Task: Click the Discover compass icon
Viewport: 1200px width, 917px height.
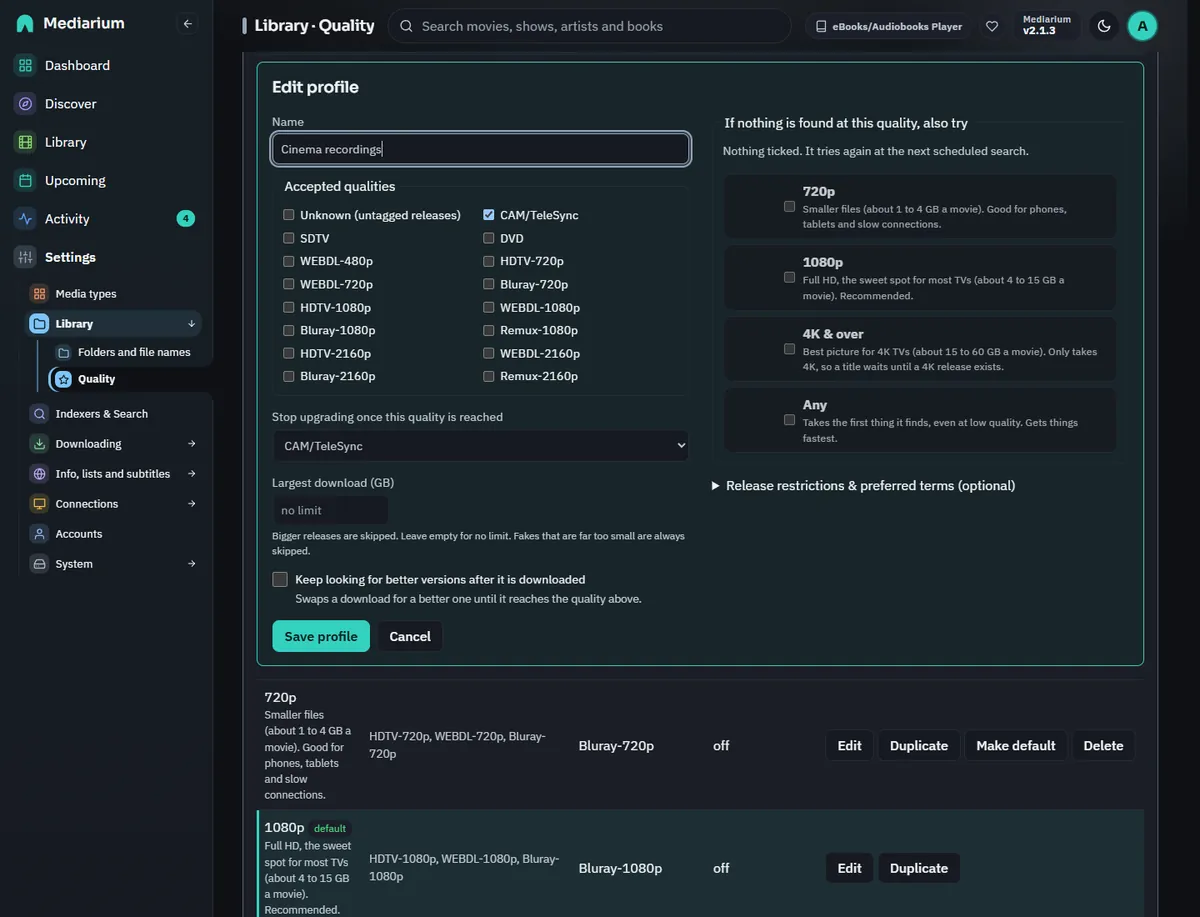Action: [x=25, y=104]
